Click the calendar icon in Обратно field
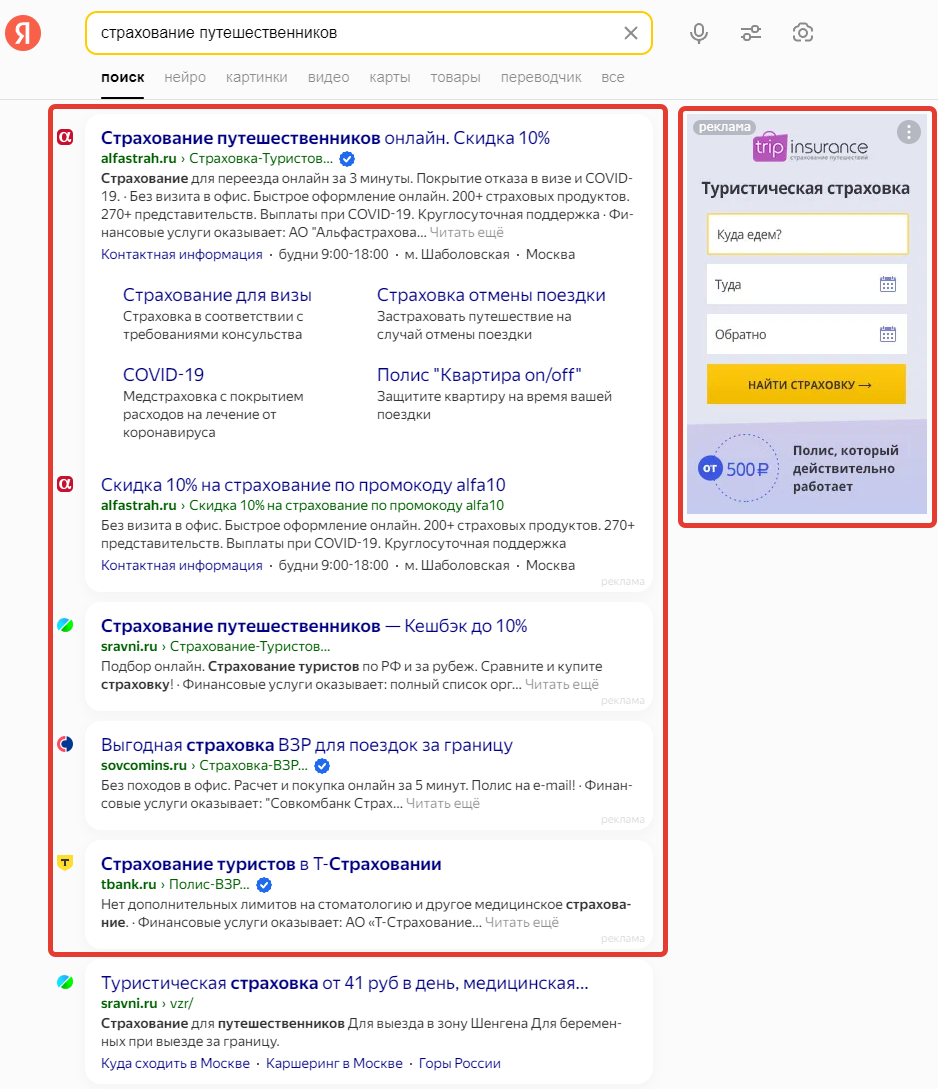938x1089 pixels. (x=887, y=334)
